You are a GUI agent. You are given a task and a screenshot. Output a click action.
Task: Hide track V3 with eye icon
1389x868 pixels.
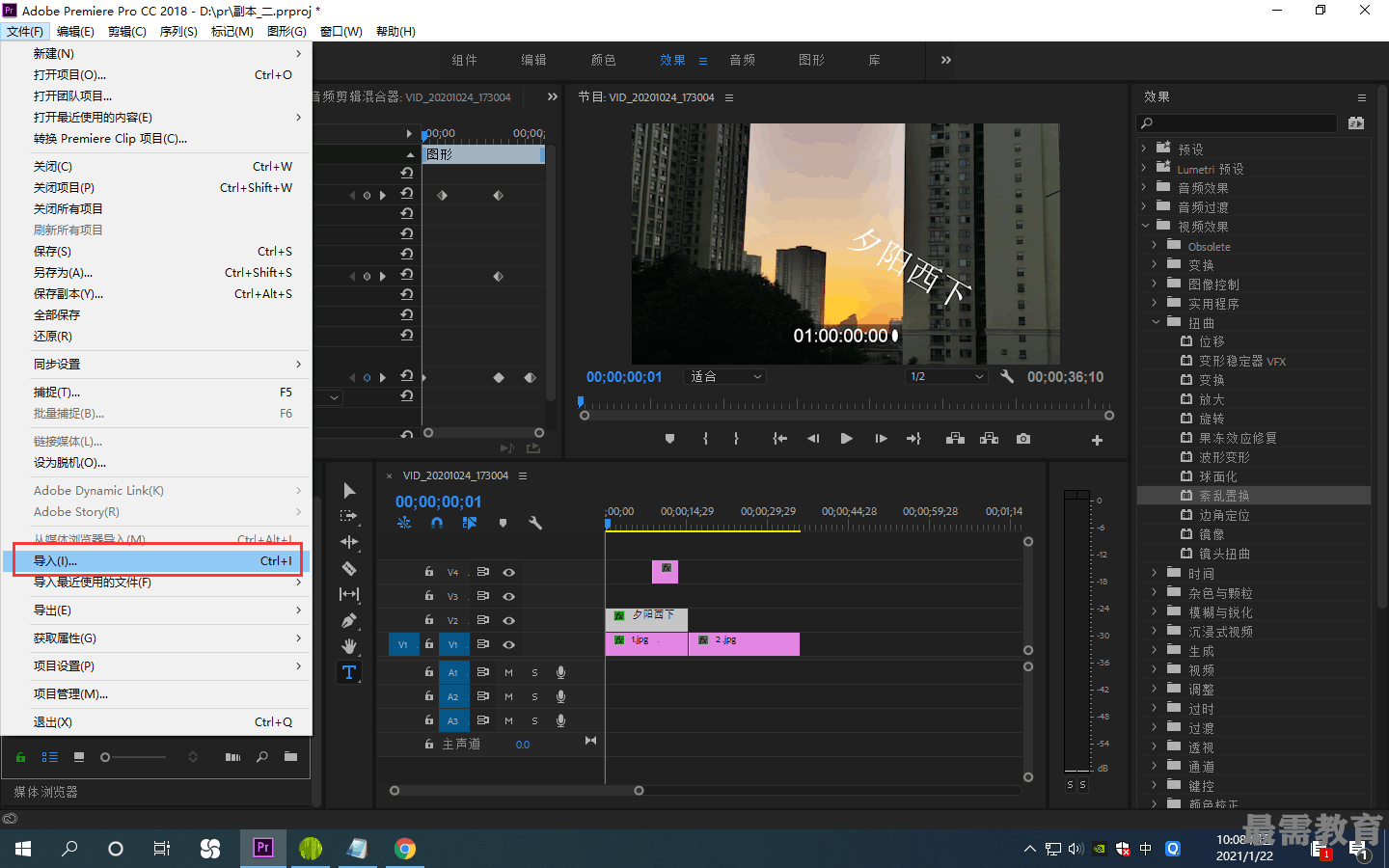click(508, 596)
